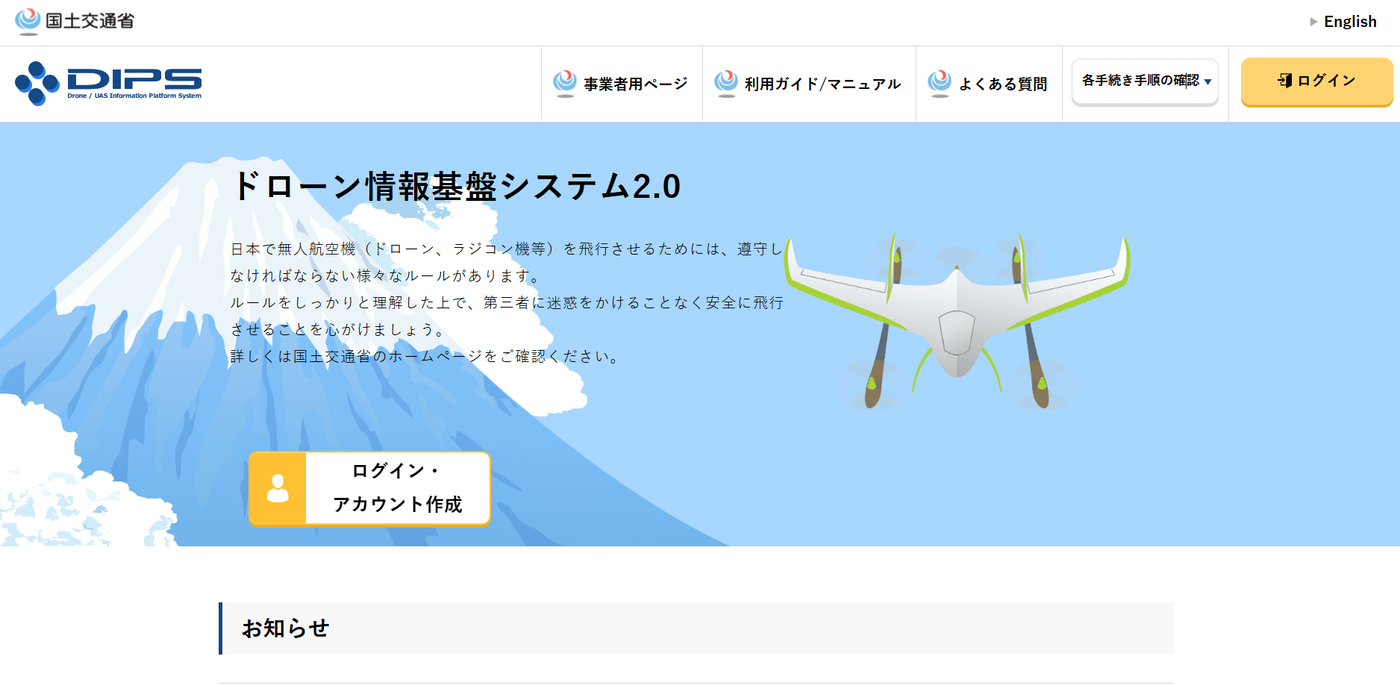Click the user silhouette icon on account button
The width and height of the screenshot is (1400, 686).
point(278,488)
